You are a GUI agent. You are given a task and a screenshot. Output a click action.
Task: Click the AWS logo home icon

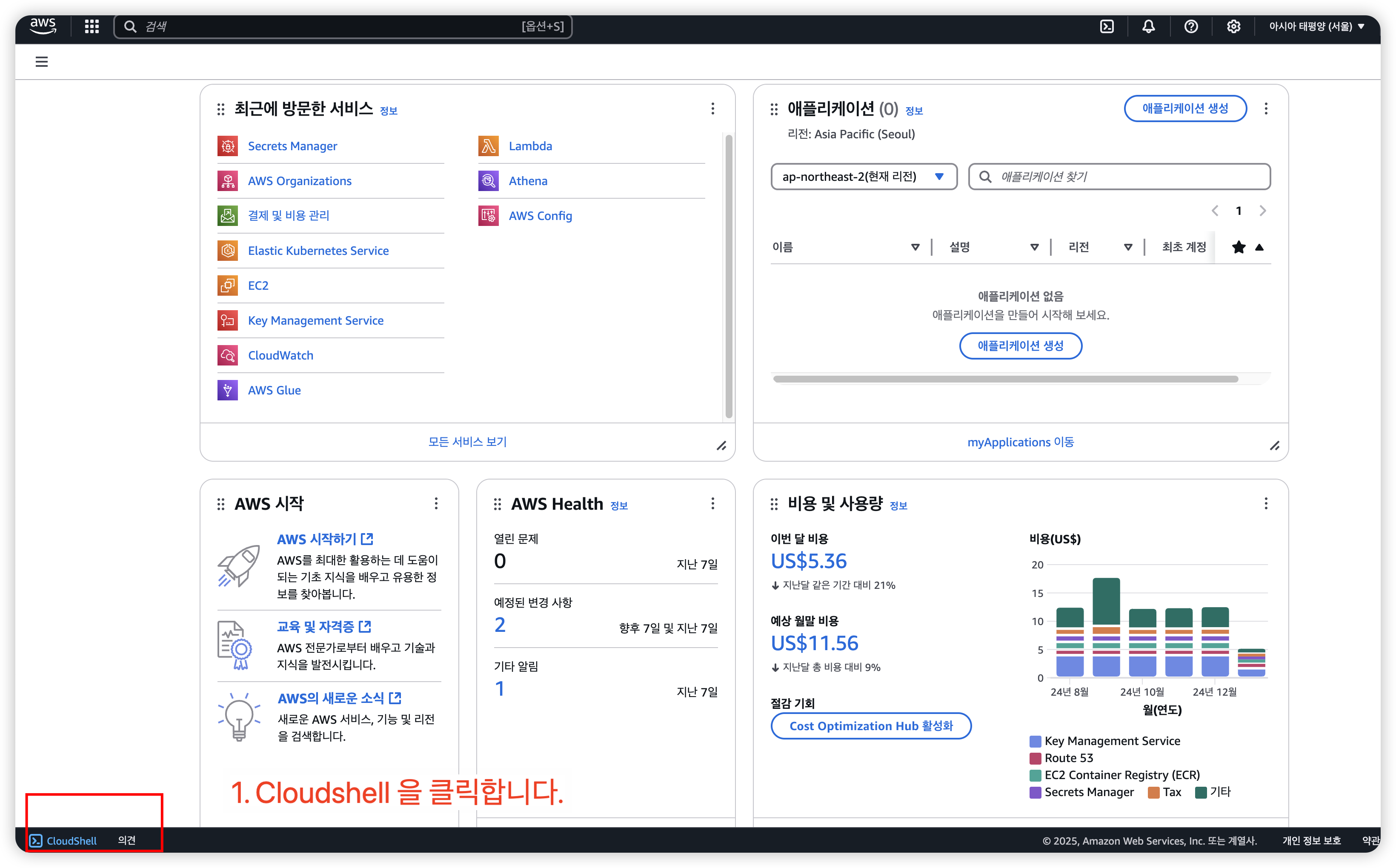click(x=43, y=26)
